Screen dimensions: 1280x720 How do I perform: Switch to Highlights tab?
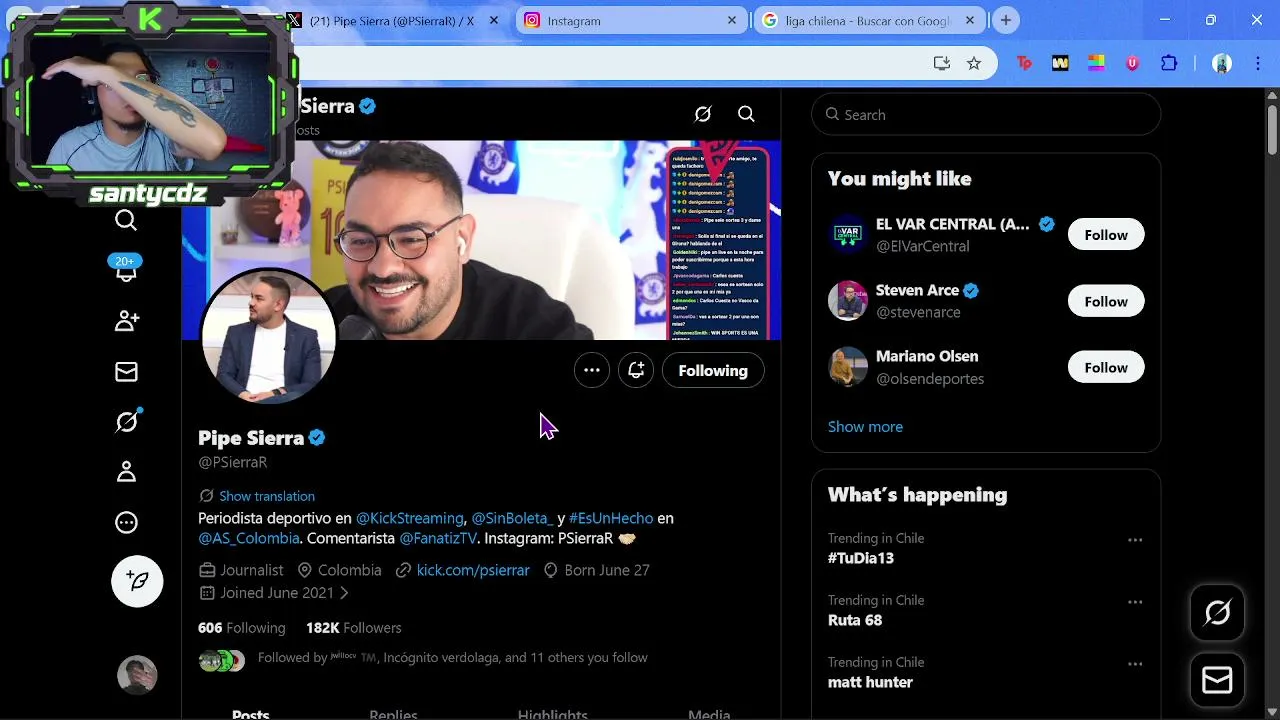pos(552,712)
